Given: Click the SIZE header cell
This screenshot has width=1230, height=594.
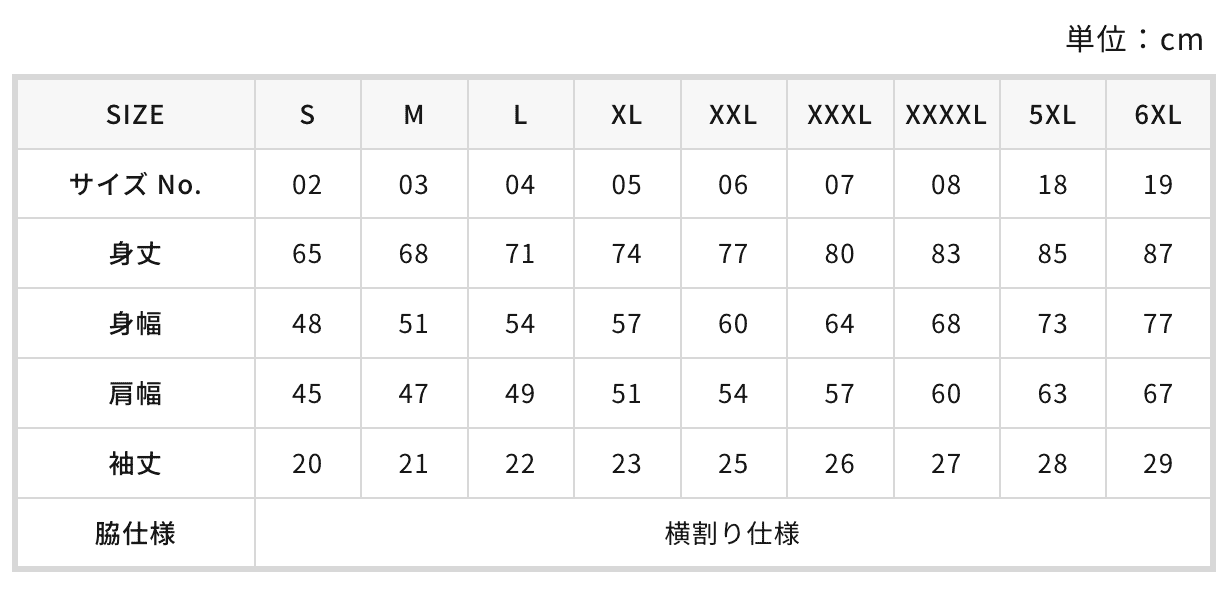Looking at the screenshot, I should coord(135,115).
